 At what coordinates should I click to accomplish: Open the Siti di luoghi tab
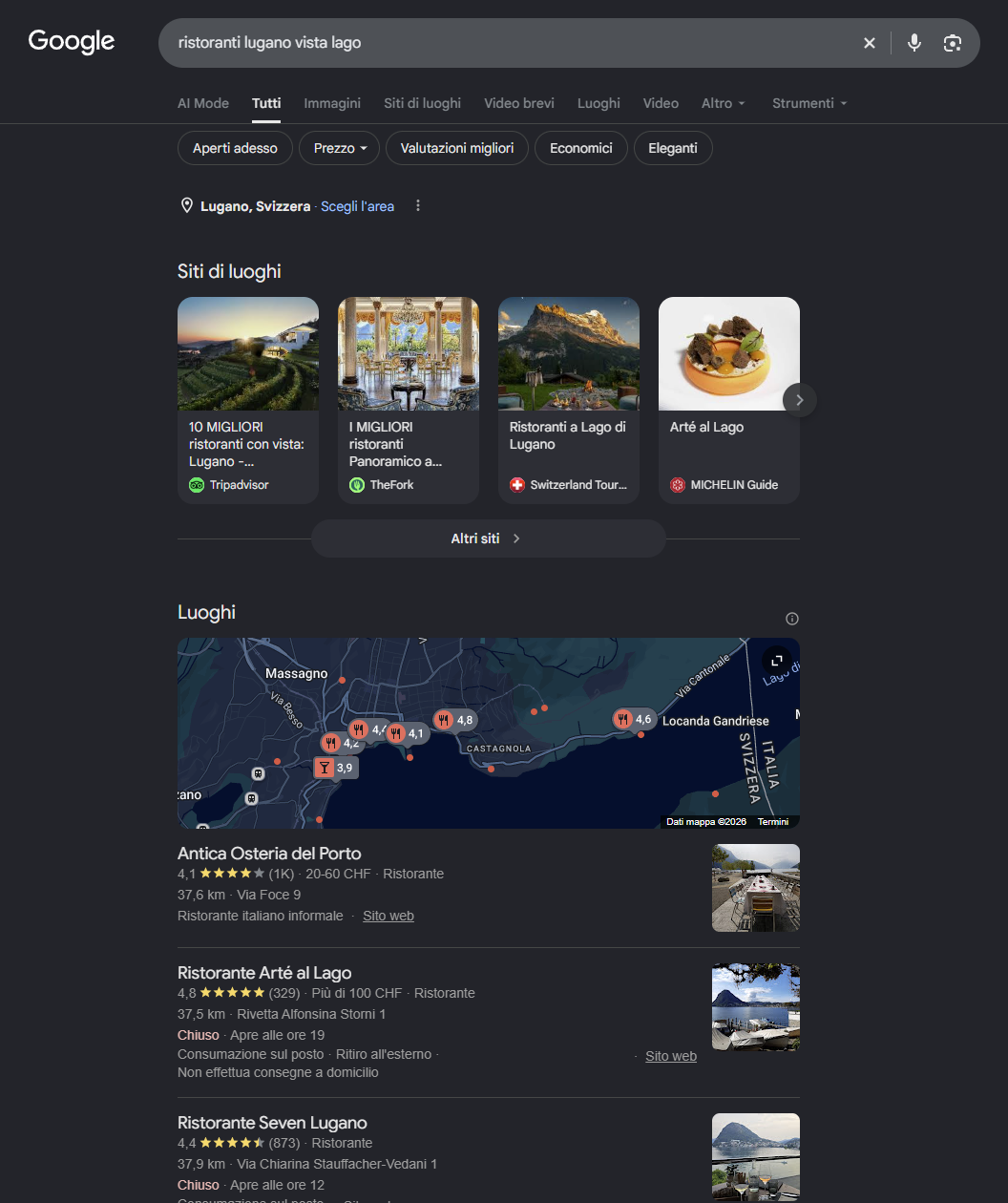[422, 103]
